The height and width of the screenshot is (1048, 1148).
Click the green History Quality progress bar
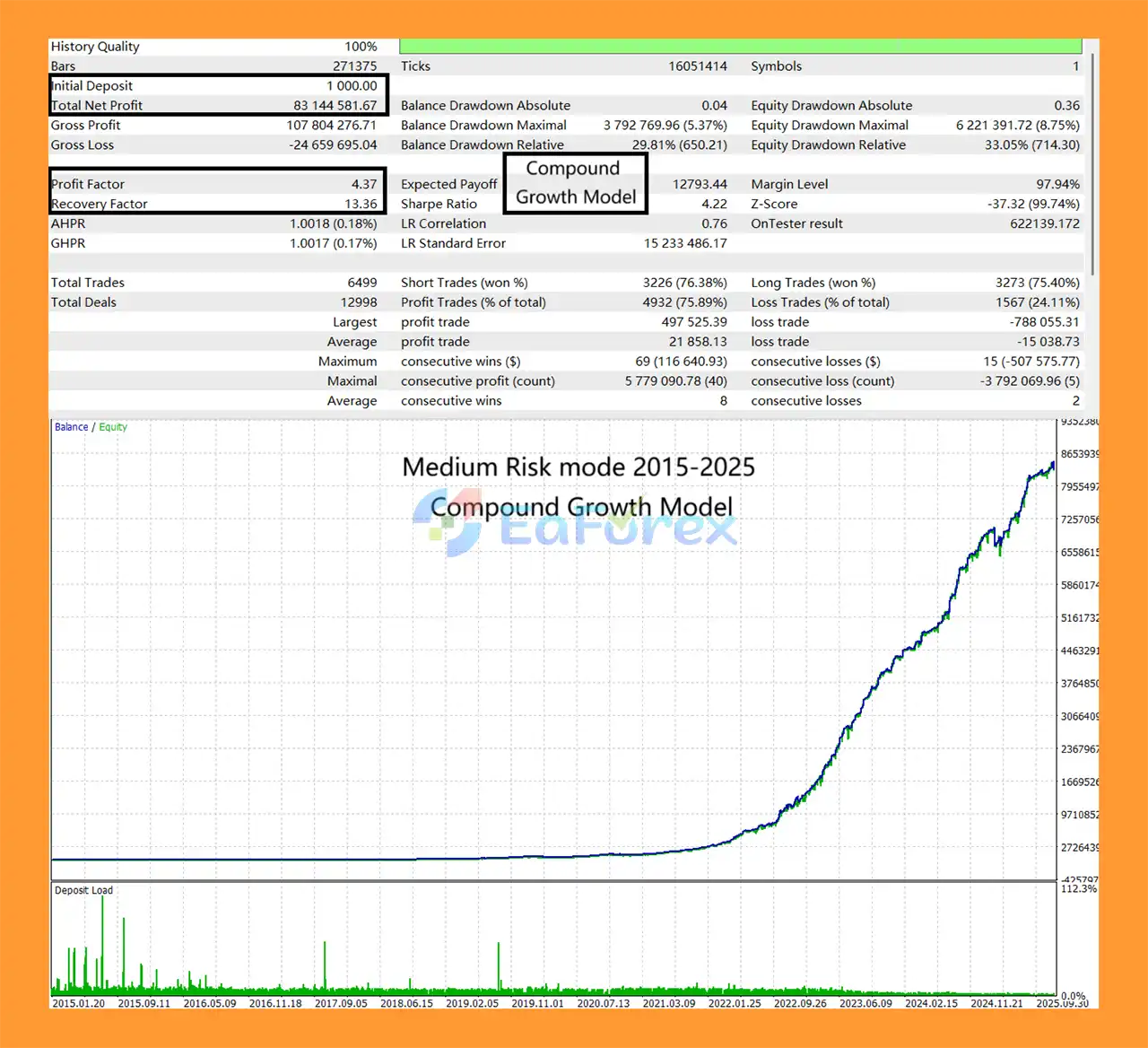(x=740, y=46)
